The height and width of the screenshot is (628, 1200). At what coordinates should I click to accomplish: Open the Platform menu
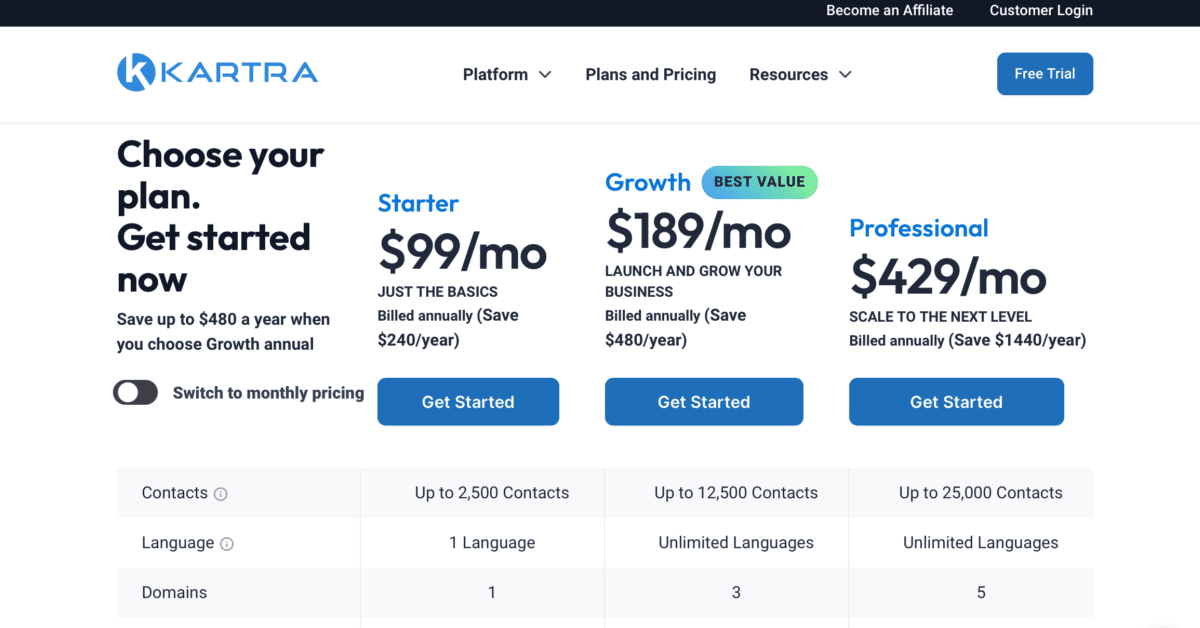click(x=495, y=74)
